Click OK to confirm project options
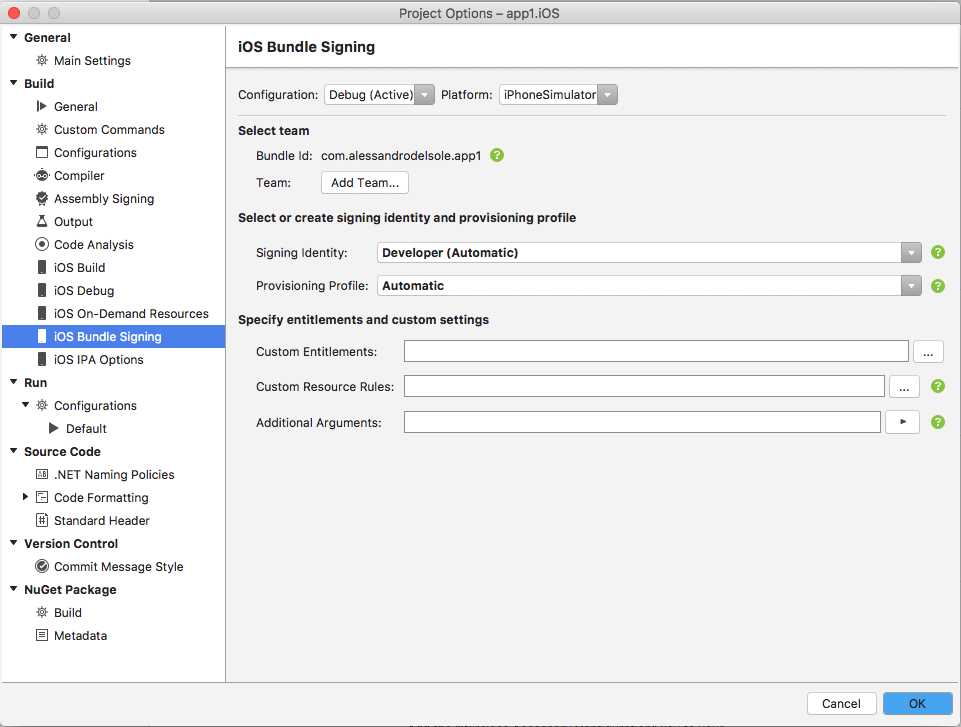 917,703
